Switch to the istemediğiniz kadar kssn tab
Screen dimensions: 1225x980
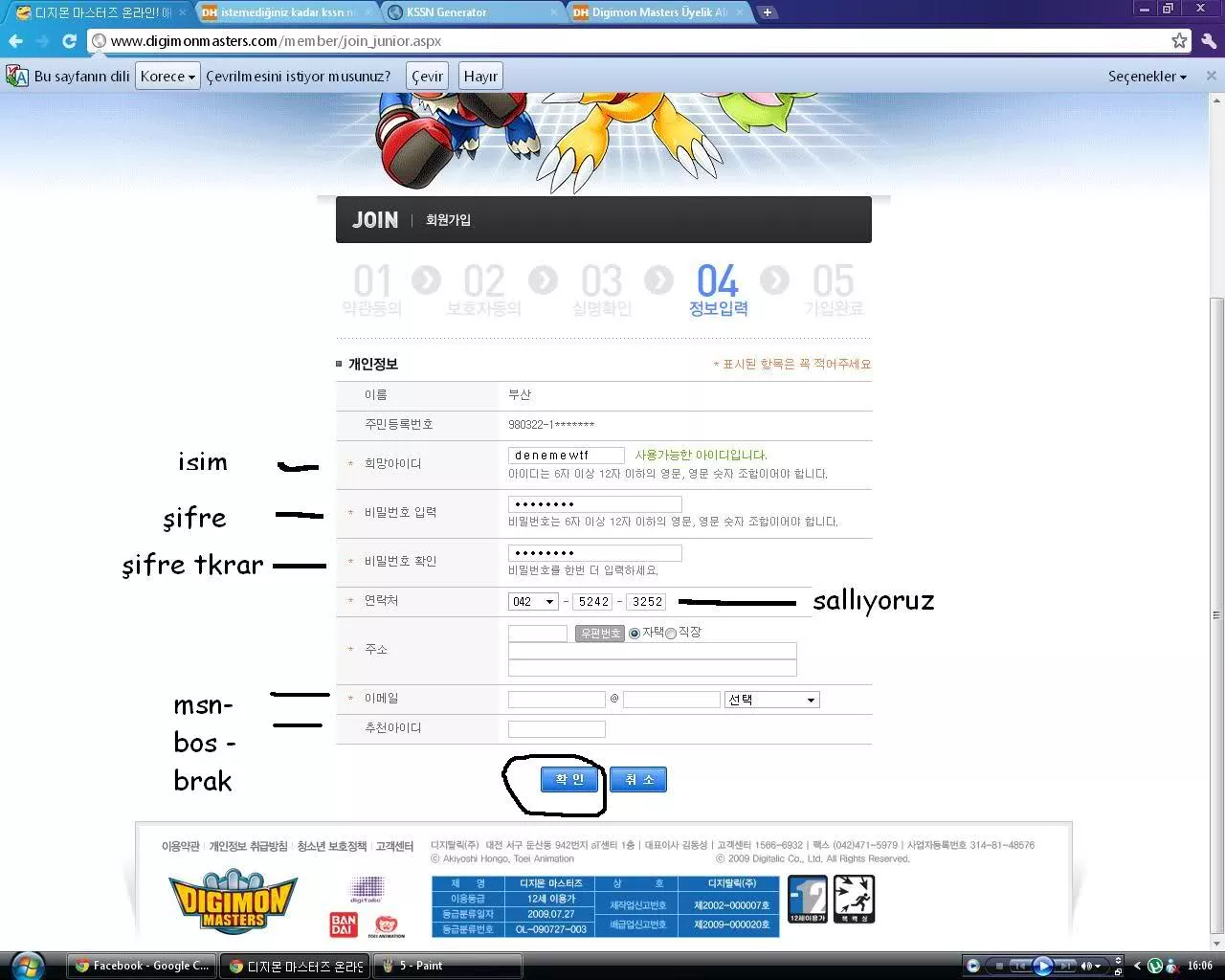pos(287,12)
